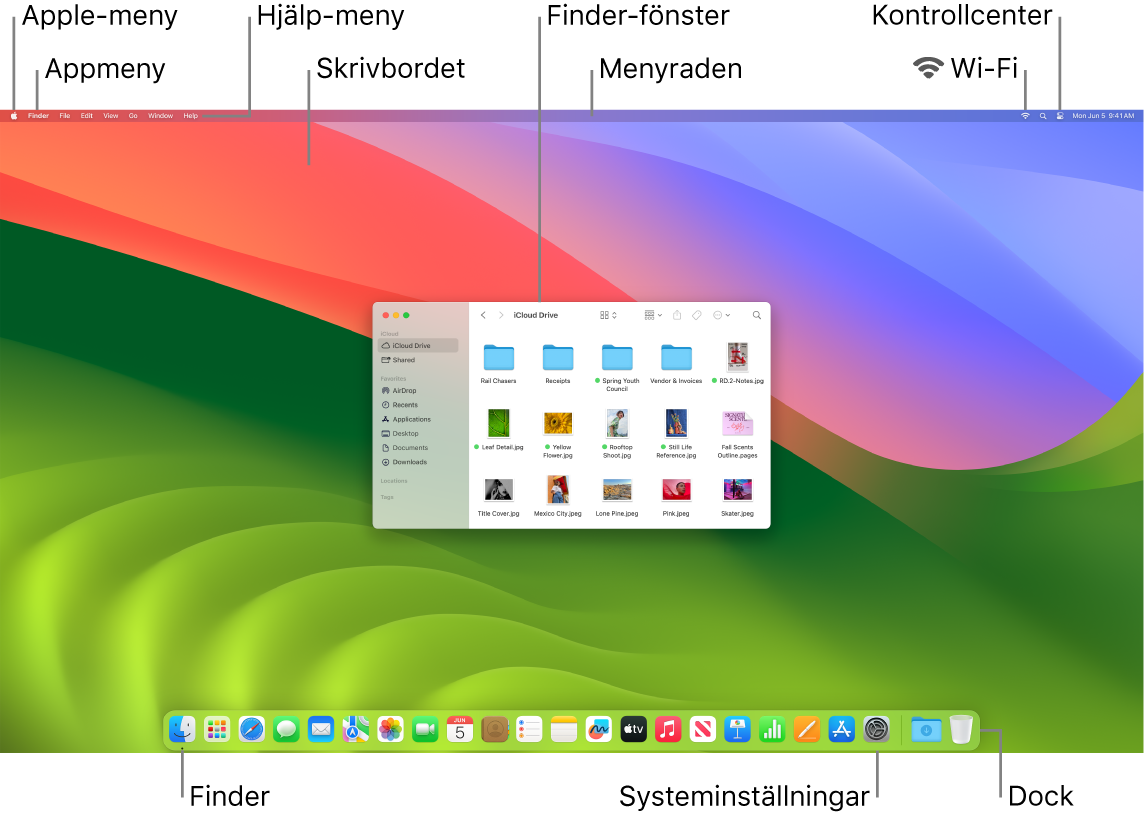Select the Skater.jpeg file thumbnail

[x=737, y=490]
